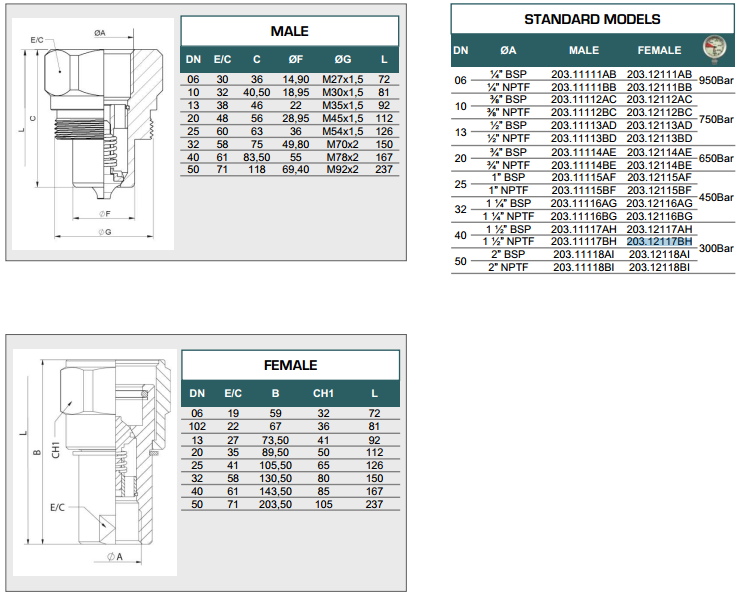Select the MALE table title
This screenshot has height=602, width=742.
290,31
